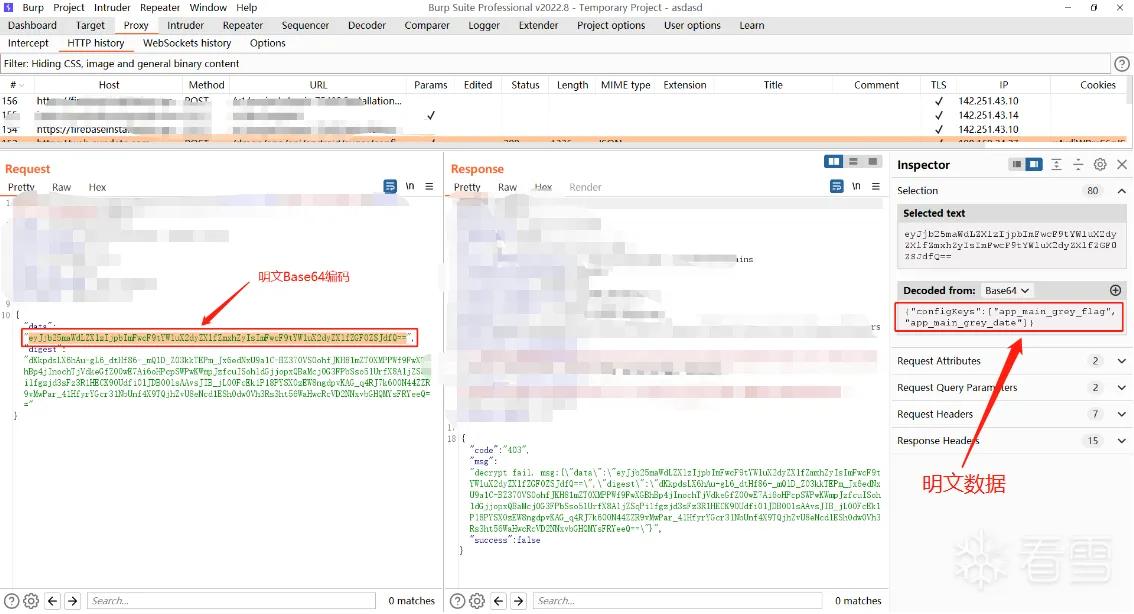Screen dimensions: 1134x614
Task: Close the Inspector panel
Action: [1122, 165]
